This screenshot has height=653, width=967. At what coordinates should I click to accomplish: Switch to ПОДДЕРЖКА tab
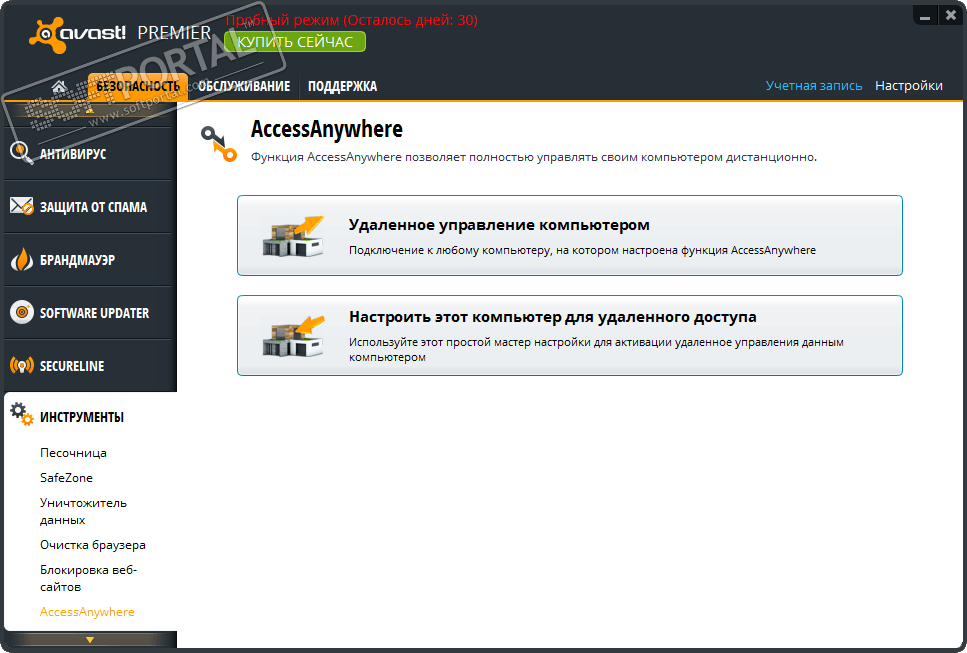342,86
